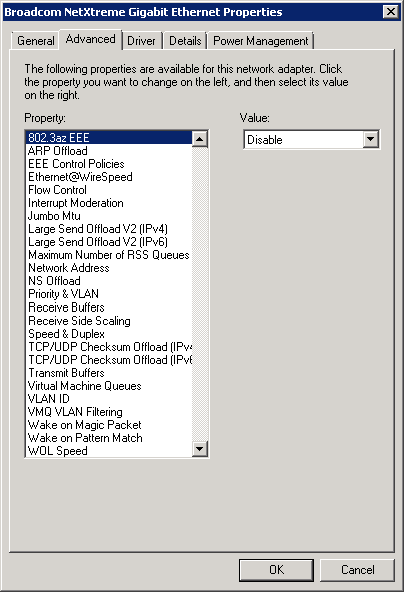Select Wake on Pattern Match property
404x592 pixels.
pyautogui.click(x=109, y=438)
